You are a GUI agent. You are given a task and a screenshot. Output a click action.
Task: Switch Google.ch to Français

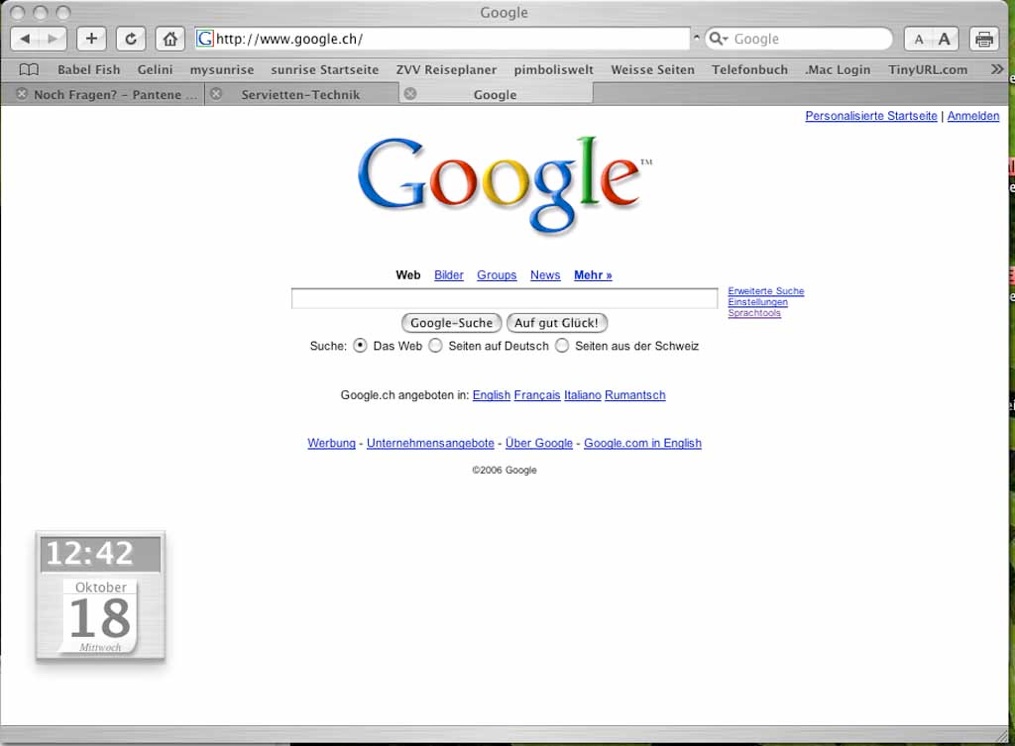pos(537,395)
